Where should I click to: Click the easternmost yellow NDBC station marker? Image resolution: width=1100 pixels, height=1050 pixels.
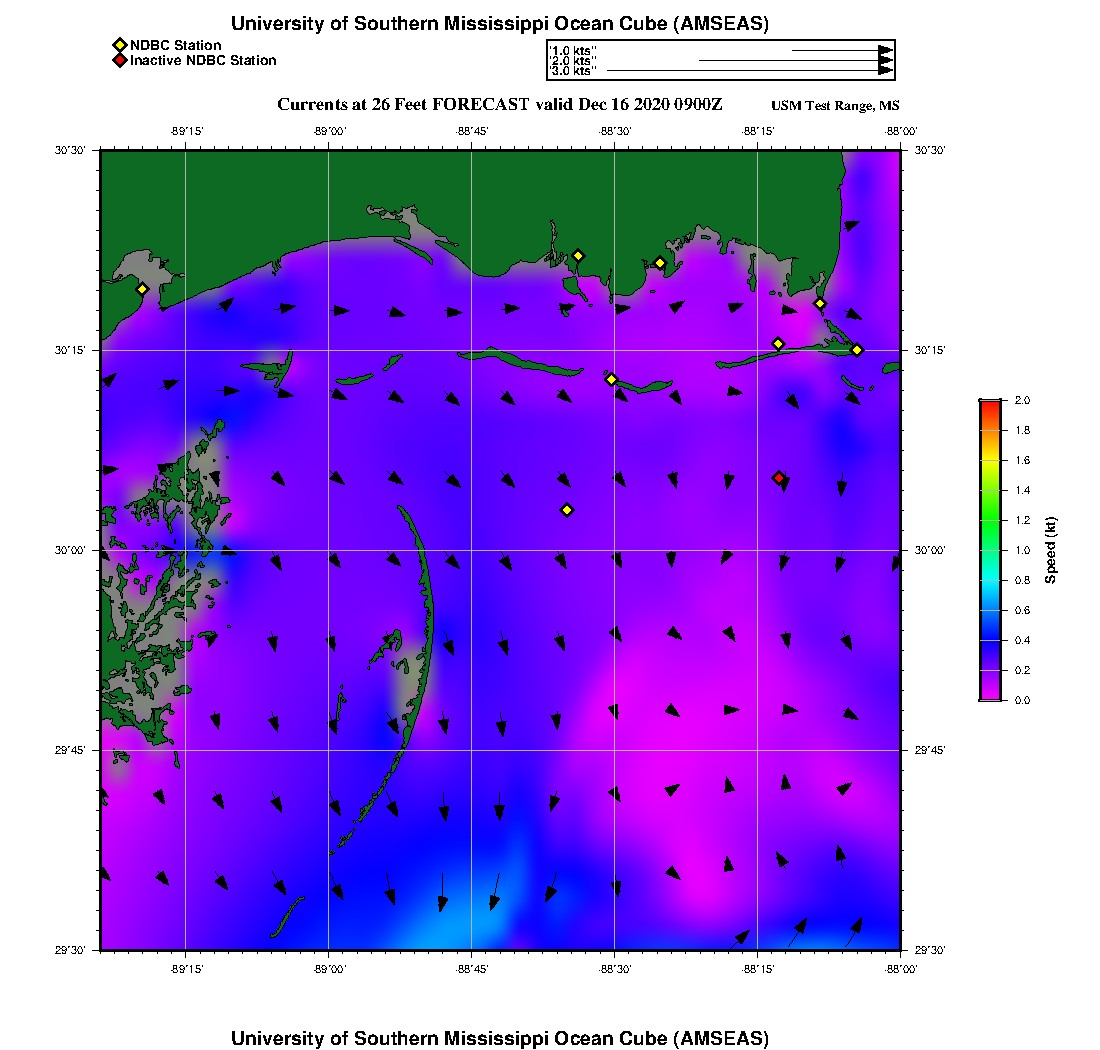(857, 349)
